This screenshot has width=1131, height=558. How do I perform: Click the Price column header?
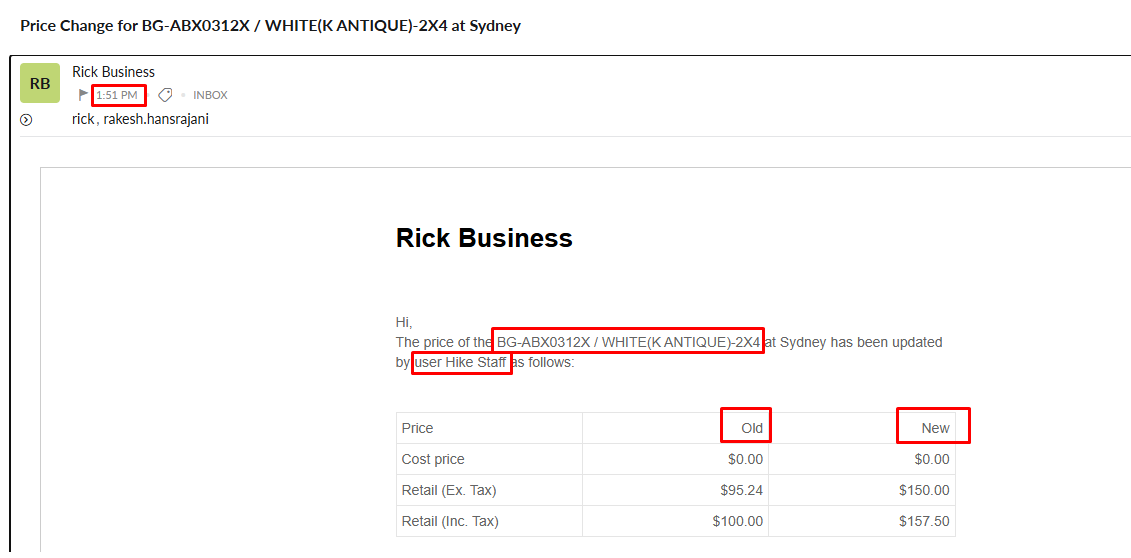pos(417,428)
